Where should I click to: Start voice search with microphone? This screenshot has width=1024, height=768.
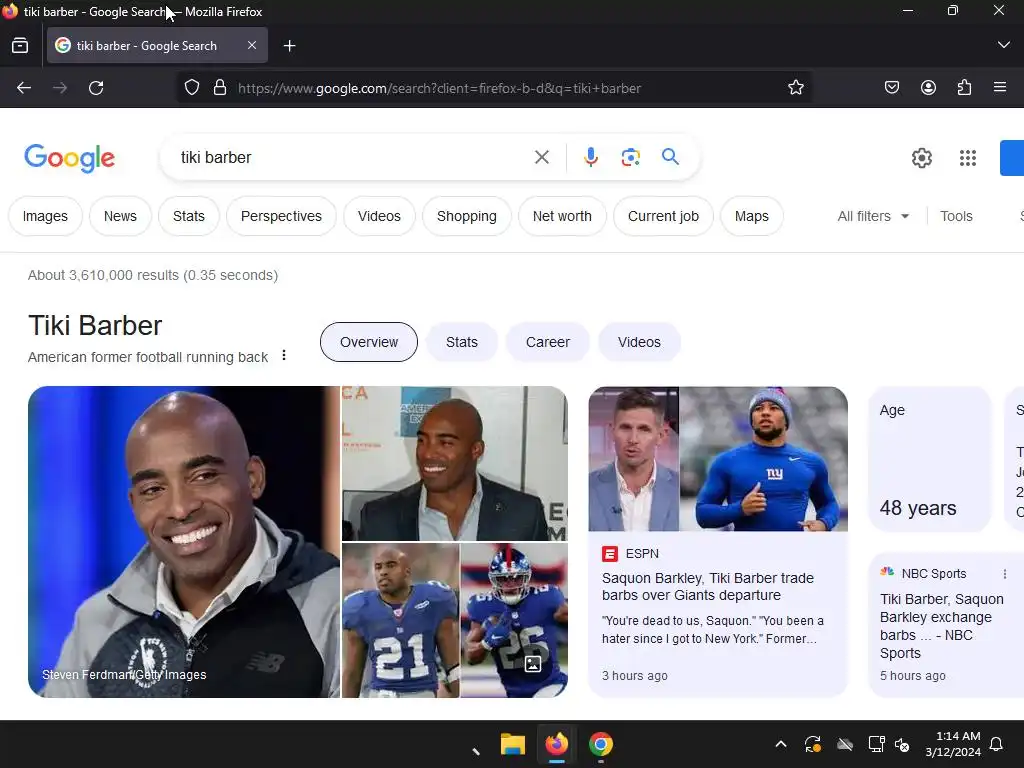(x=590, y=157)
